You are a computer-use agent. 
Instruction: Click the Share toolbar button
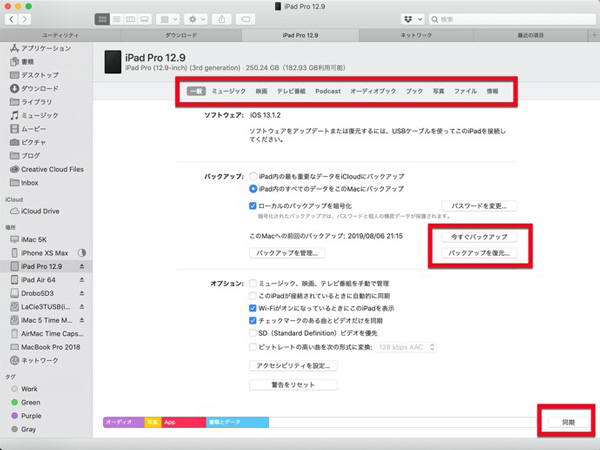click(x=222, y=19)
